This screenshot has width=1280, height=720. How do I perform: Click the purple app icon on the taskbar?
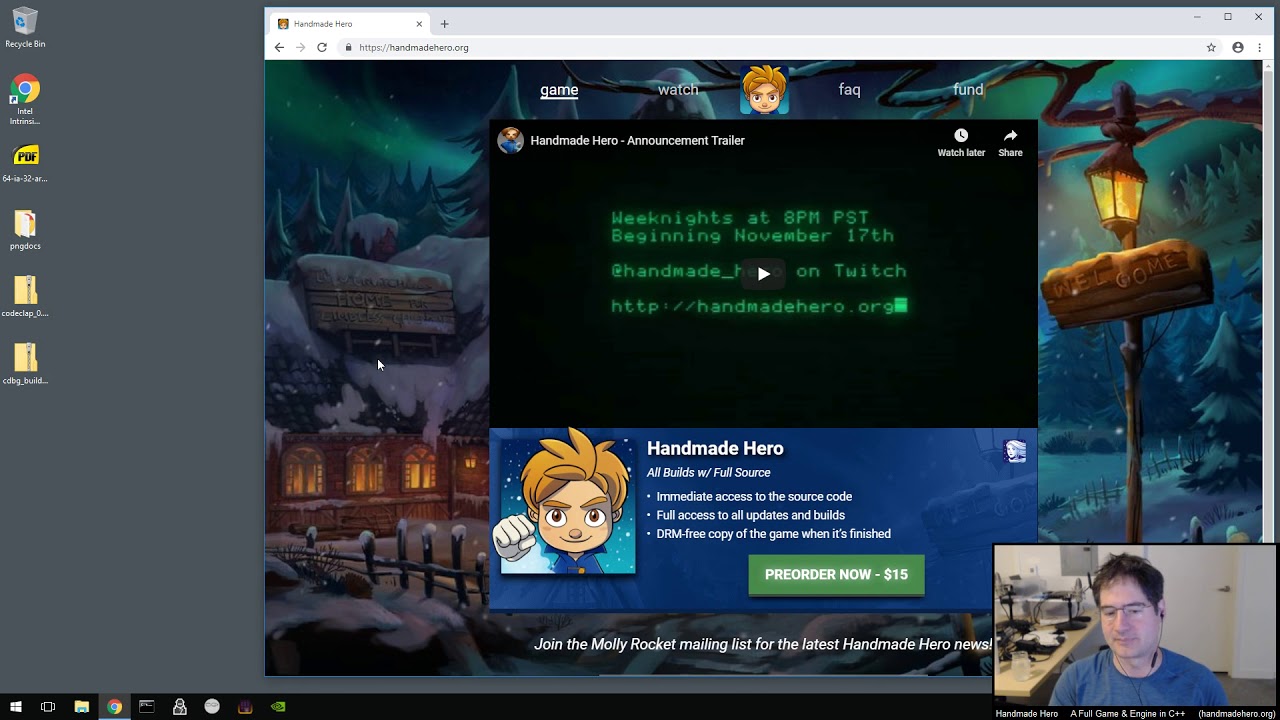(245, 707)
